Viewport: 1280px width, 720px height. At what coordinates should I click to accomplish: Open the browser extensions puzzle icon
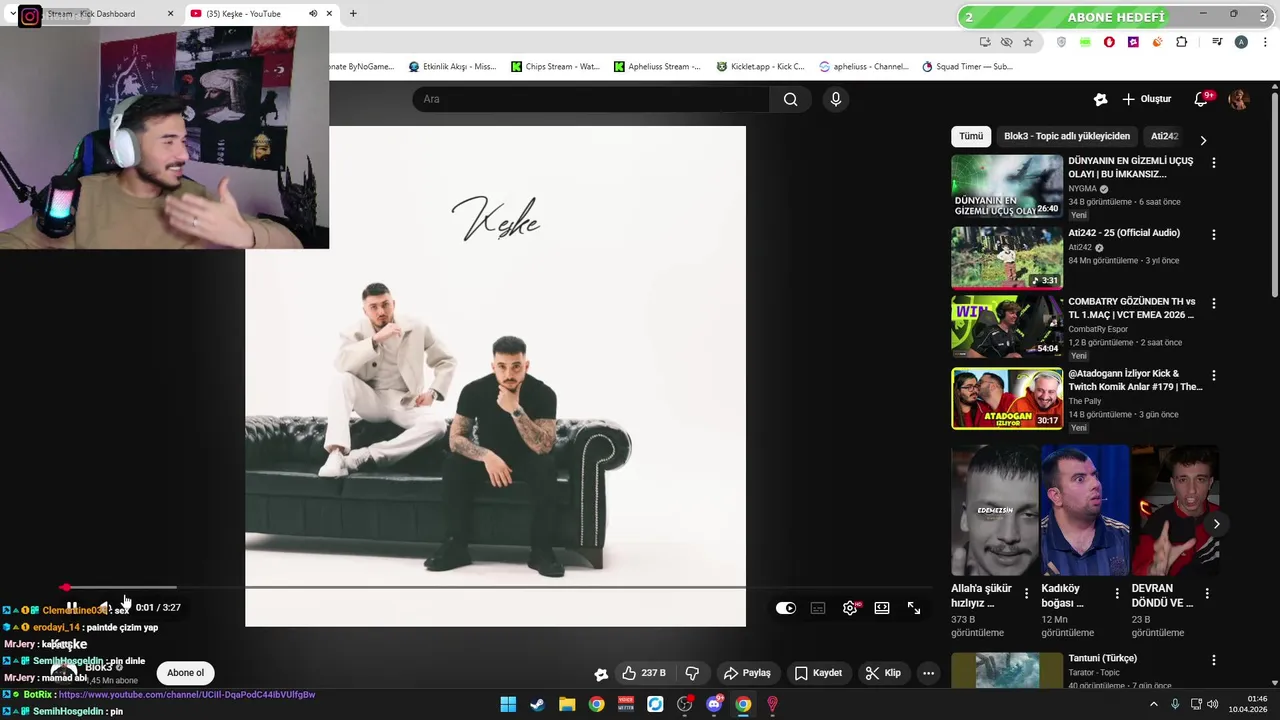pos(1181,42)
